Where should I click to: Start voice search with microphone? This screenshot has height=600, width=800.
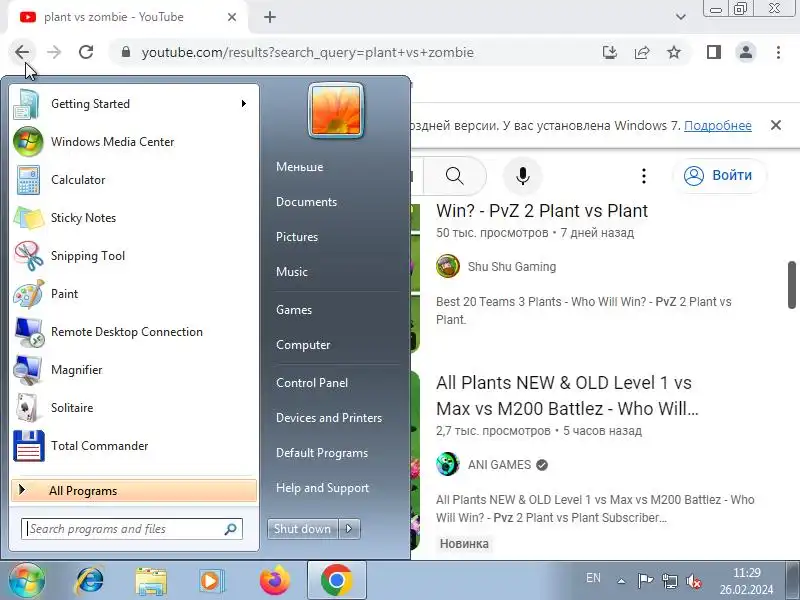point(522,176)
